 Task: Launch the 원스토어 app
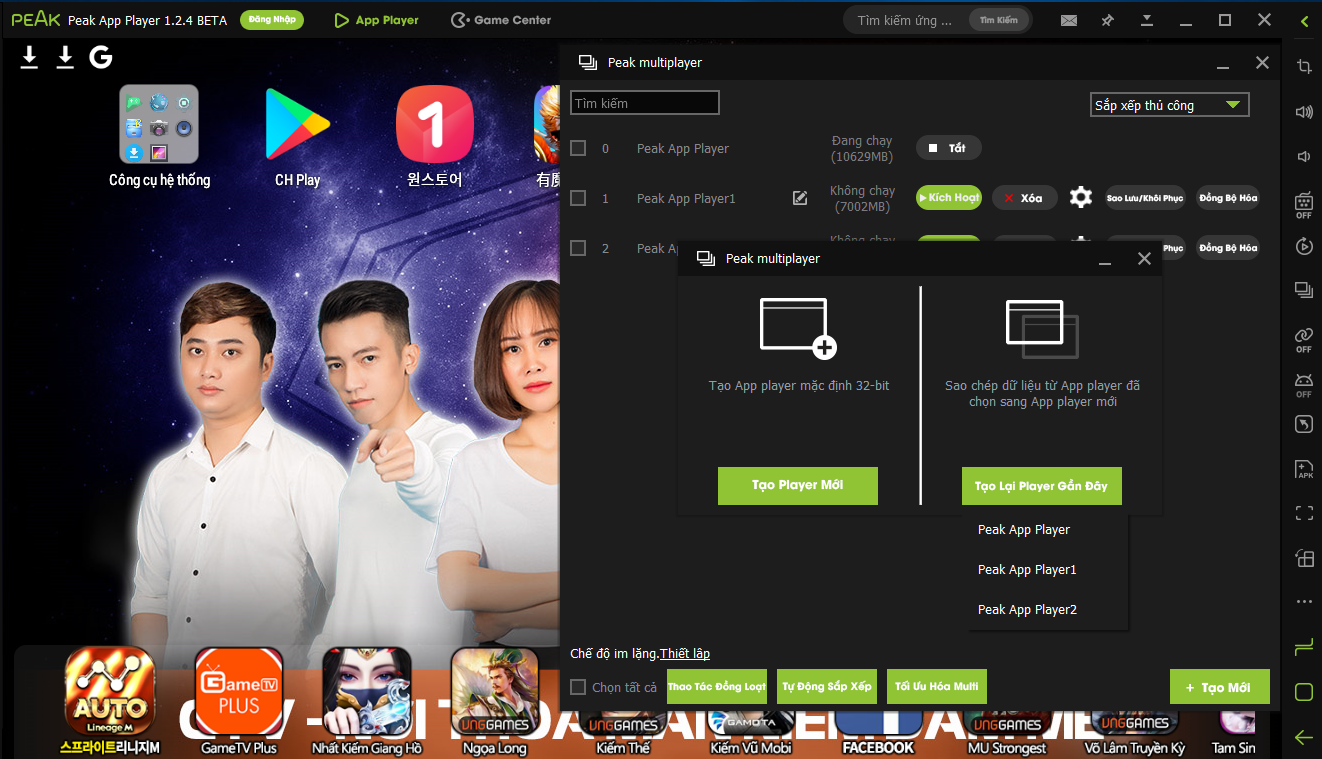pyautogui.click(x=434, y=136)
